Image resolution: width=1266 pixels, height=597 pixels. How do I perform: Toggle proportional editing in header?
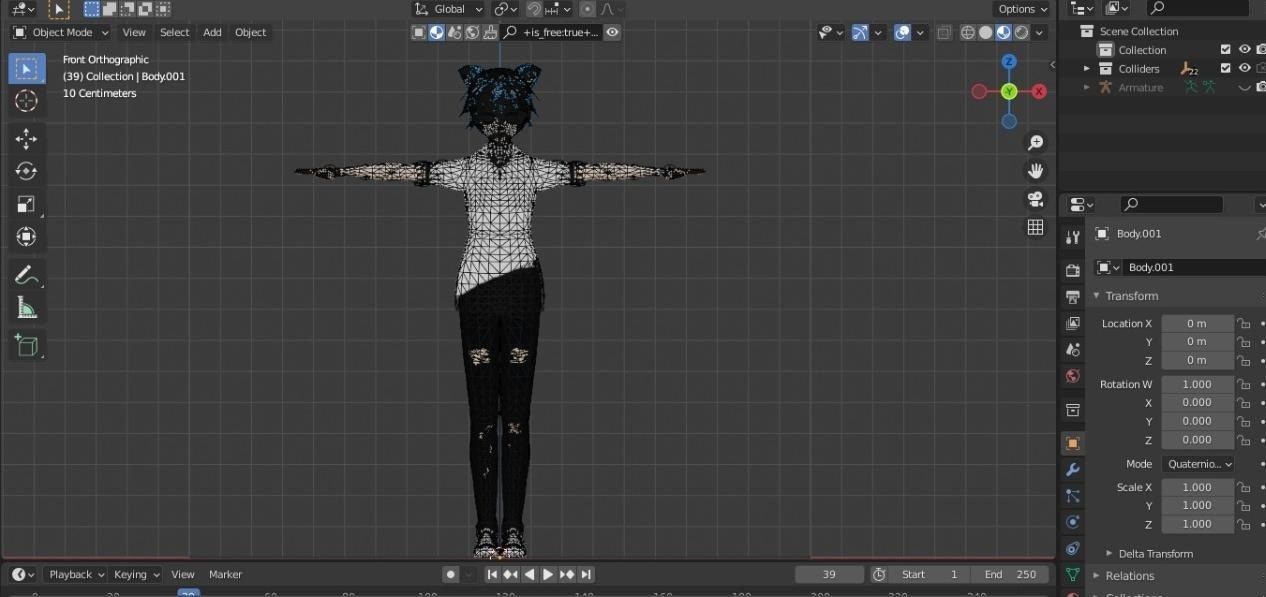(x=587, y=9)
